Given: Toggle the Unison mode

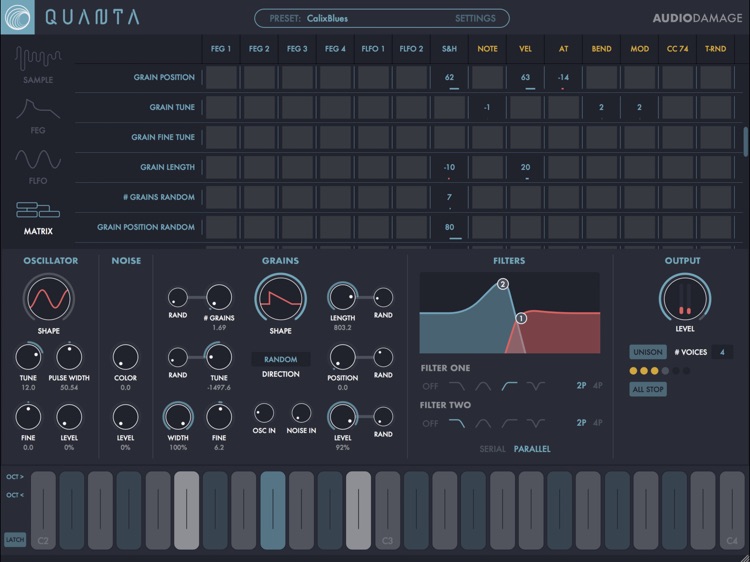Looking at the screenshot, I should (647, 352).
